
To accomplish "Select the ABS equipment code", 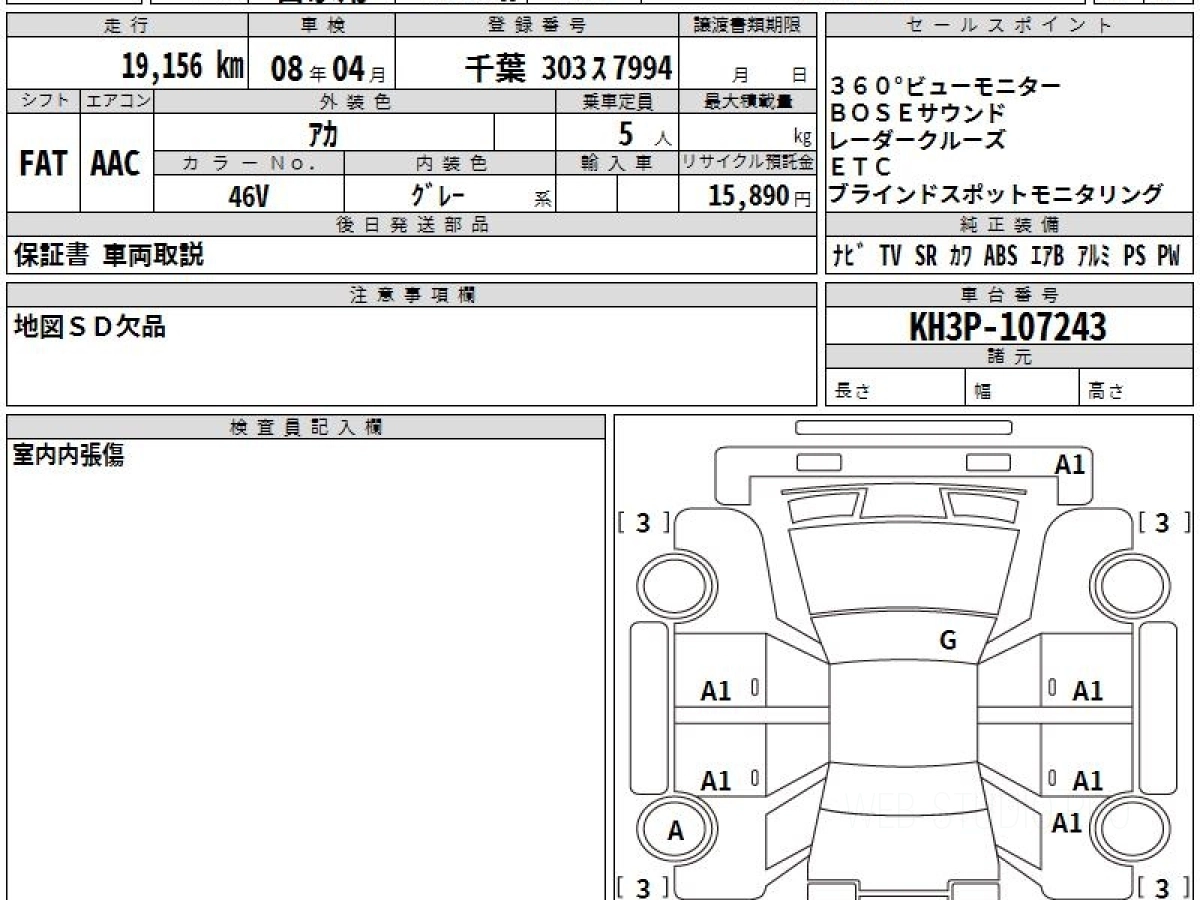I will [x=1001, y=256].
